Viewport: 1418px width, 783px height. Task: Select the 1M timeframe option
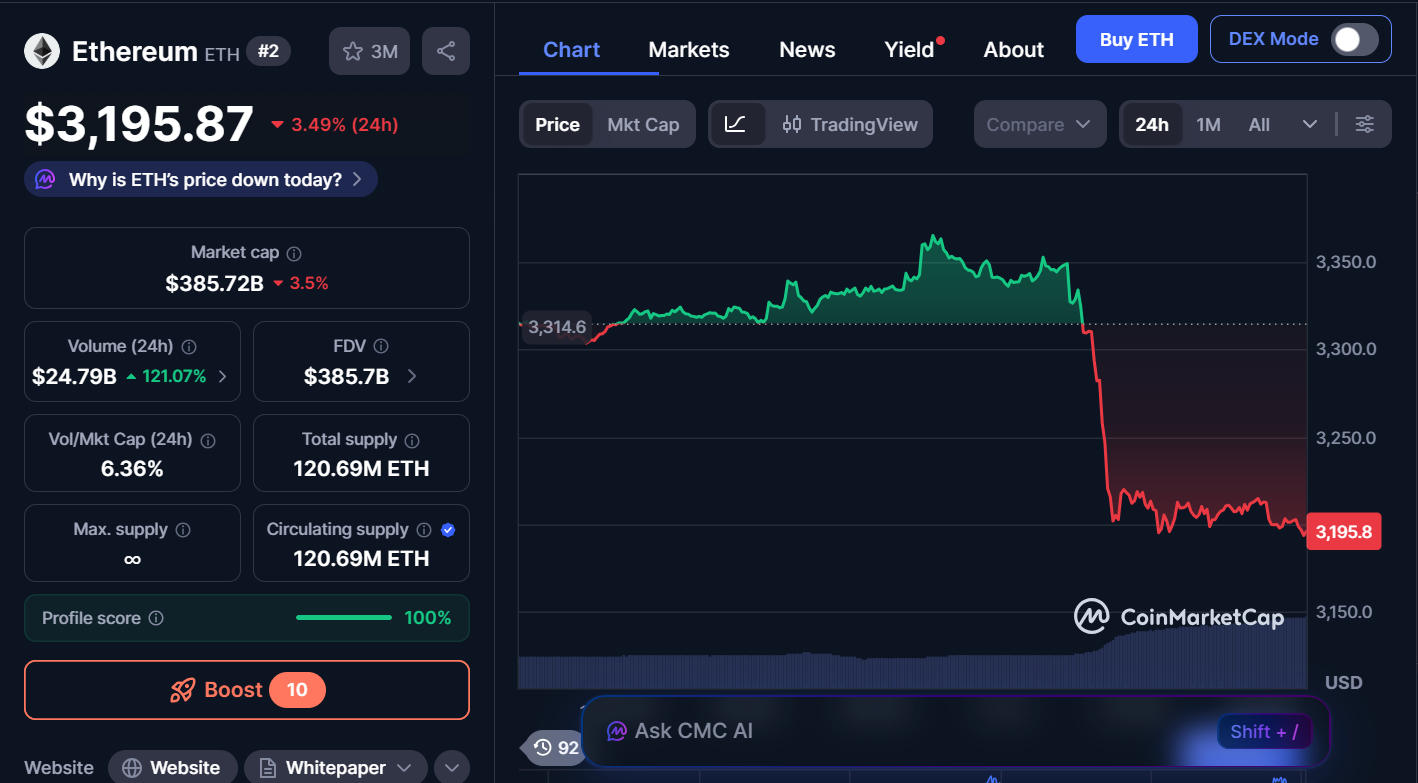(1208, 124)
